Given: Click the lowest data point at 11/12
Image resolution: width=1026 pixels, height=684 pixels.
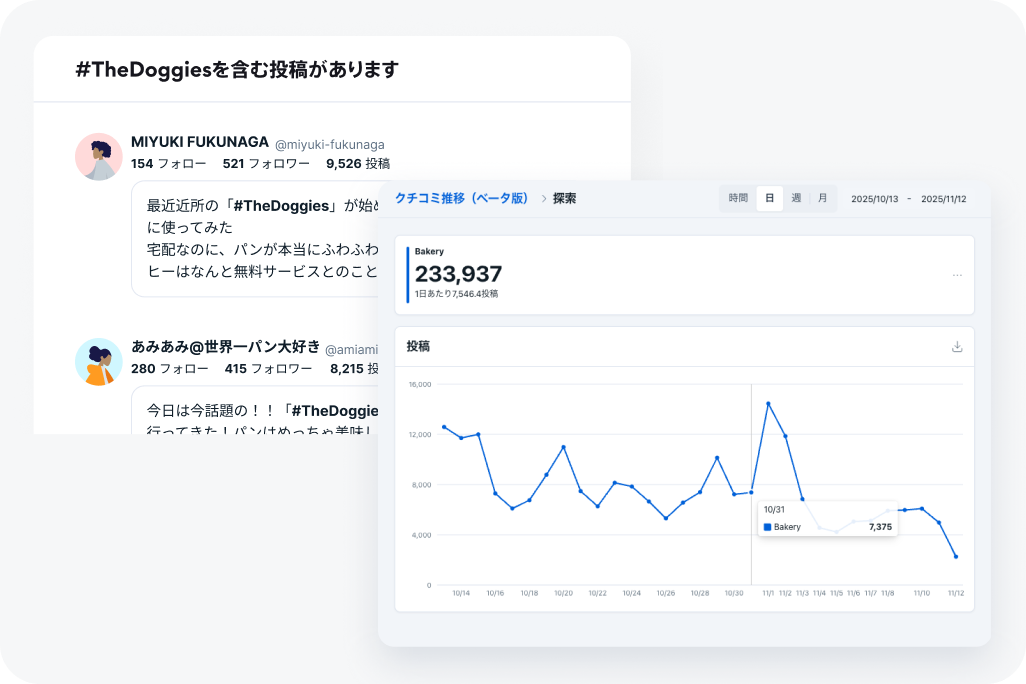Looking at the screenshot, I should click(x=955, y=556).
